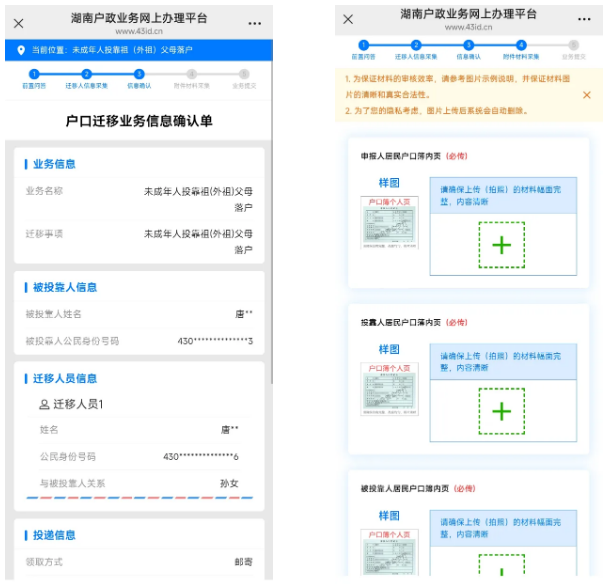Go to step 1 前置问答 on the confirmation page
This screenshot has height=584, width=607.
33,74
